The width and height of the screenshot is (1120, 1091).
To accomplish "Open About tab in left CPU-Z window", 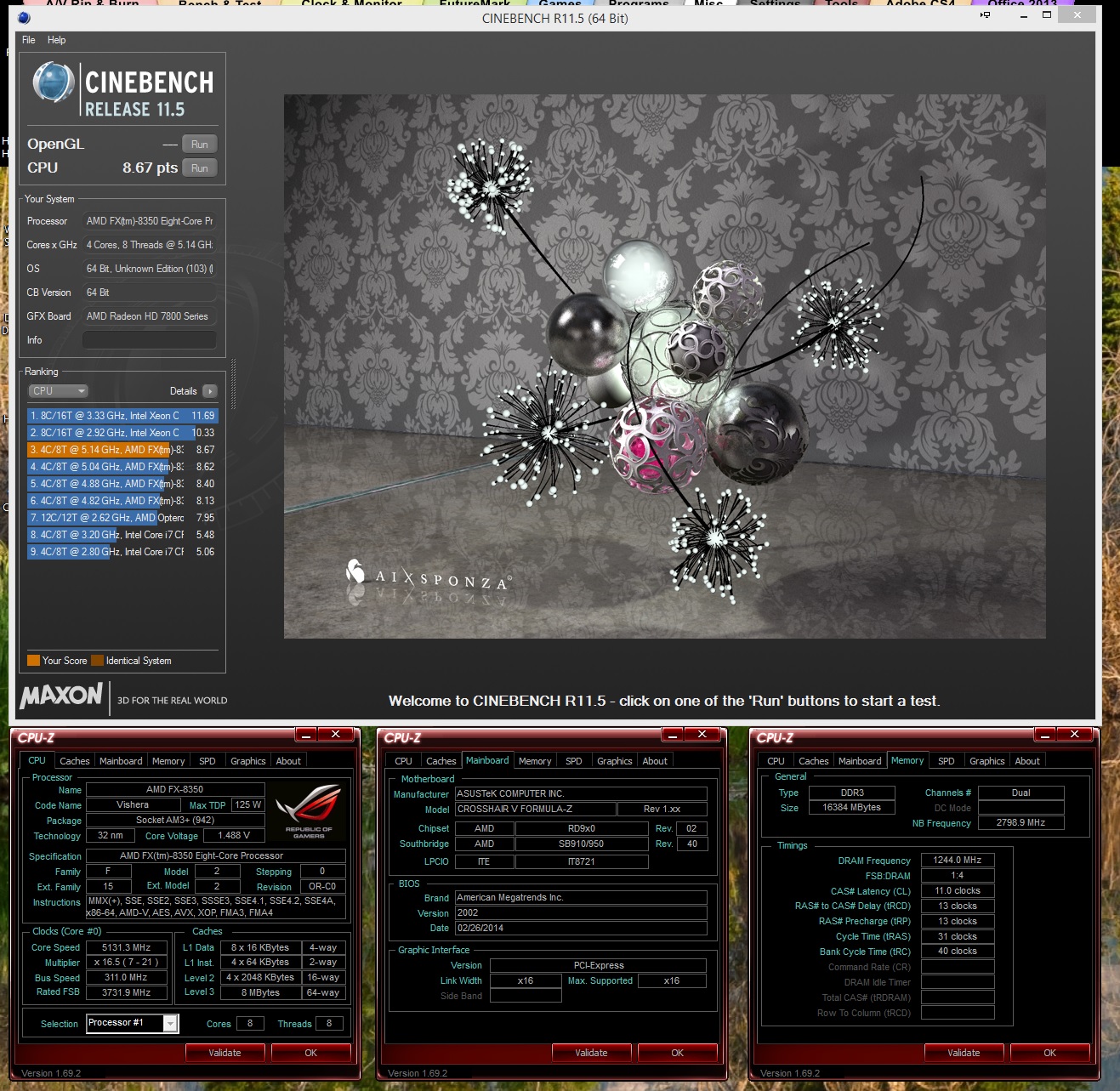I will [x=288, y=761].
